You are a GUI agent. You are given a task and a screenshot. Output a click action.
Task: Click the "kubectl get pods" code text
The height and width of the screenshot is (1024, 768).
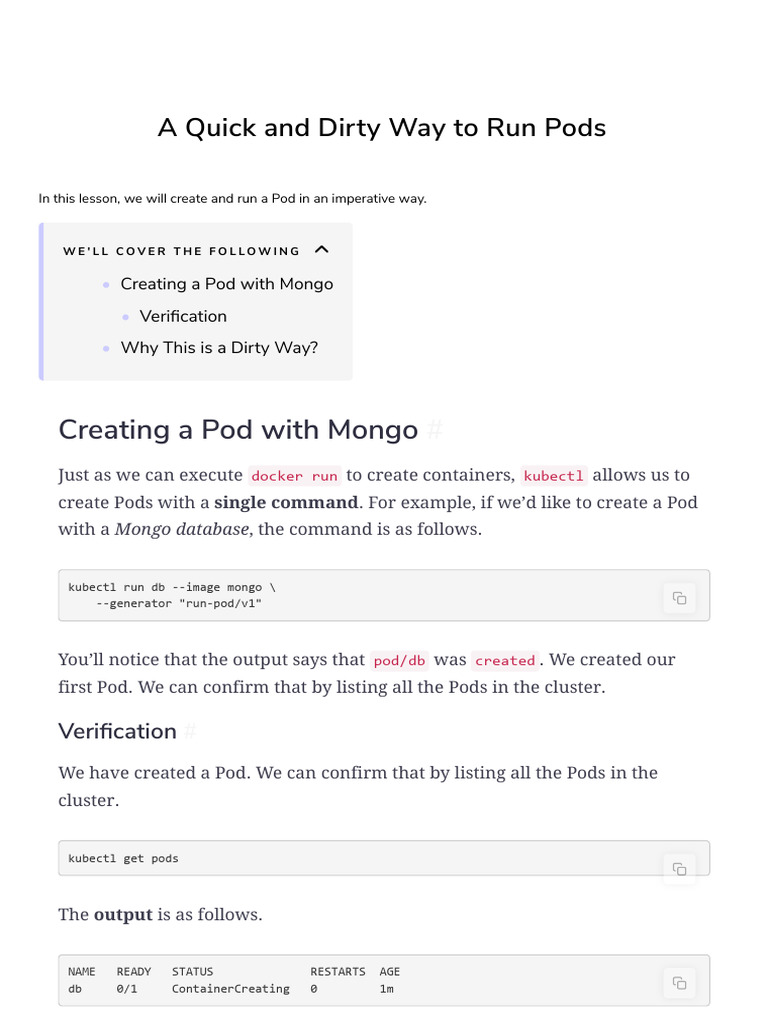pyautogui.click(x=123, y=859)
